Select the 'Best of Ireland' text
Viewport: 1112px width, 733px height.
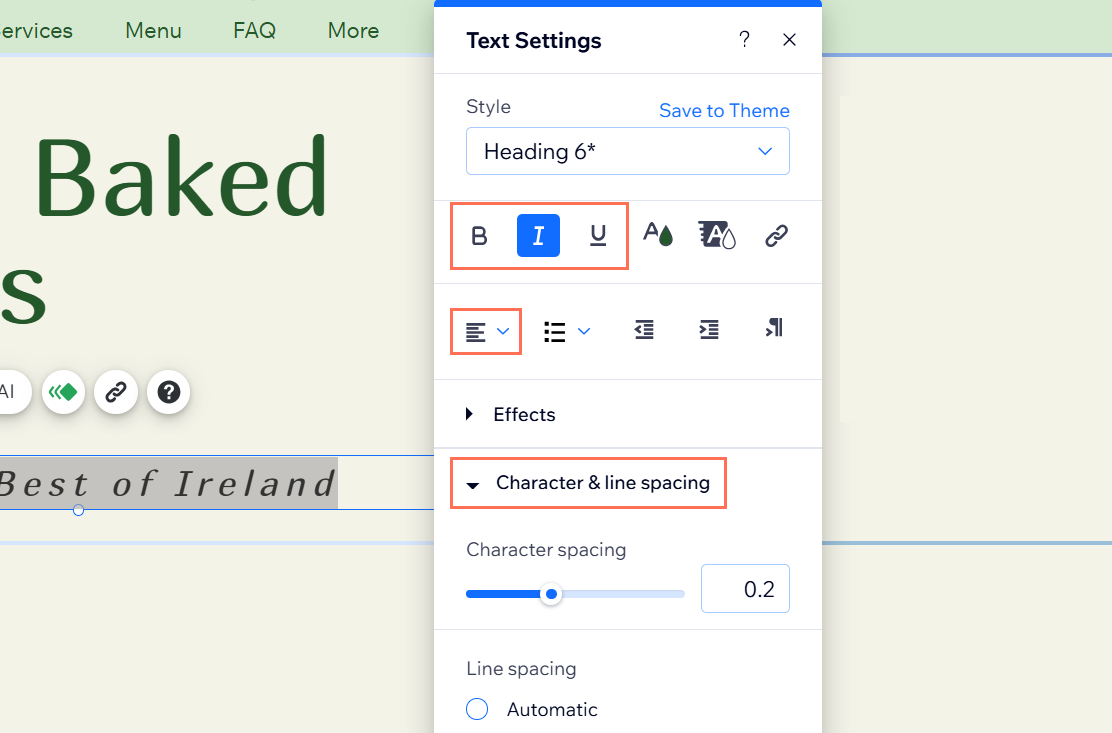pos(167,484)
